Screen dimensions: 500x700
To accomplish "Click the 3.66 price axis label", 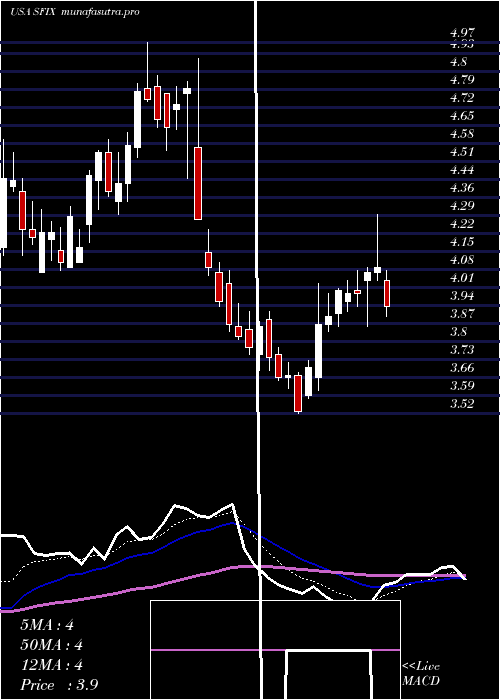I will point(462,367).
